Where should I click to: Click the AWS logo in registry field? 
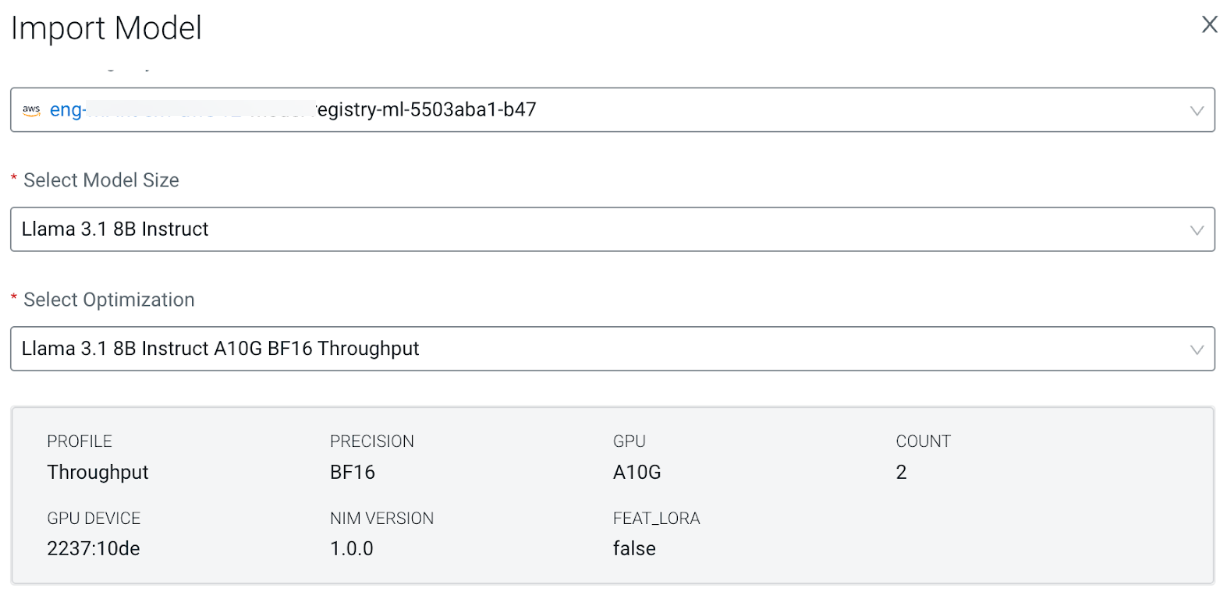point(32,110)
